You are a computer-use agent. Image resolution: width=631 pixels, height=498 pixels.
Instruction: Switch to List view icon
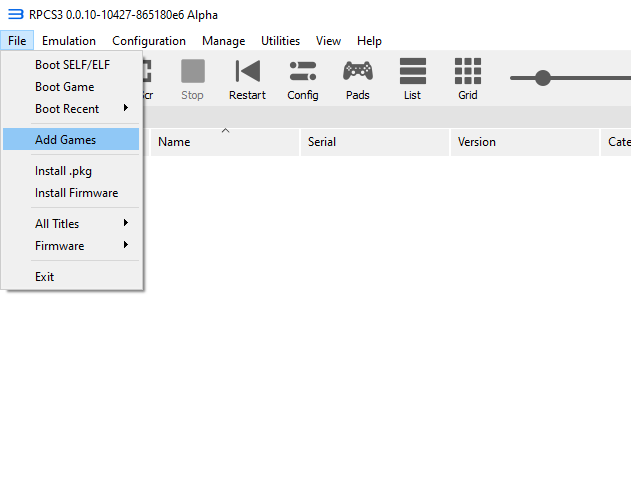tap(412, 71)
